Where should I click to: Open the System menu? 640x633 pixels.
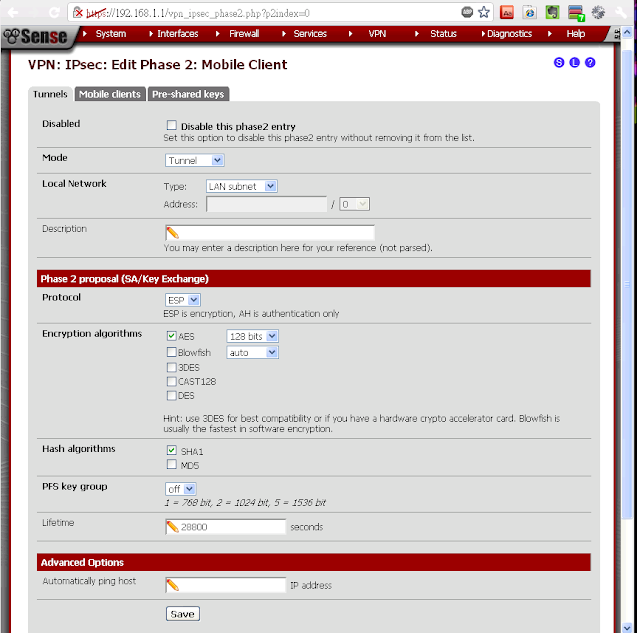tap(111, 34)
